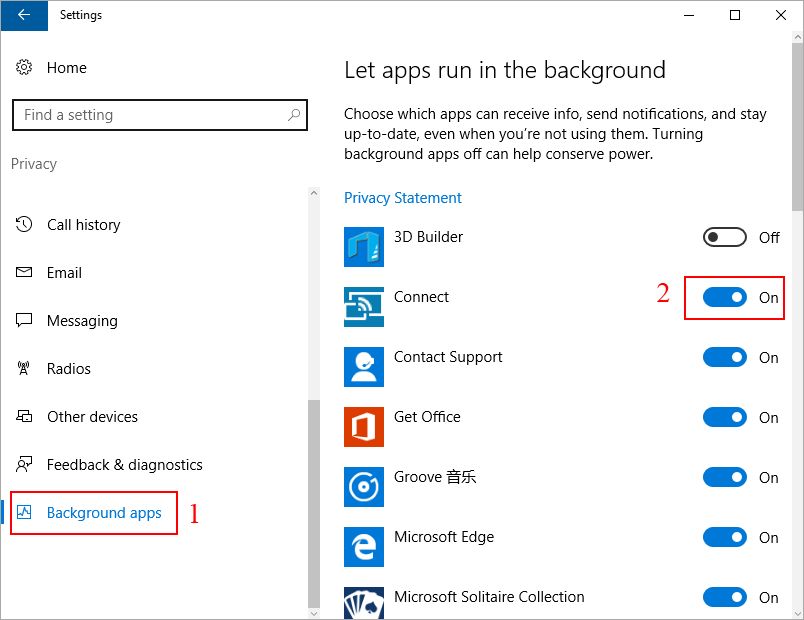Click the Messaging speech bubble icon
Image resolution: width=804 pixels, height=620 pixels.
point(24,320)
